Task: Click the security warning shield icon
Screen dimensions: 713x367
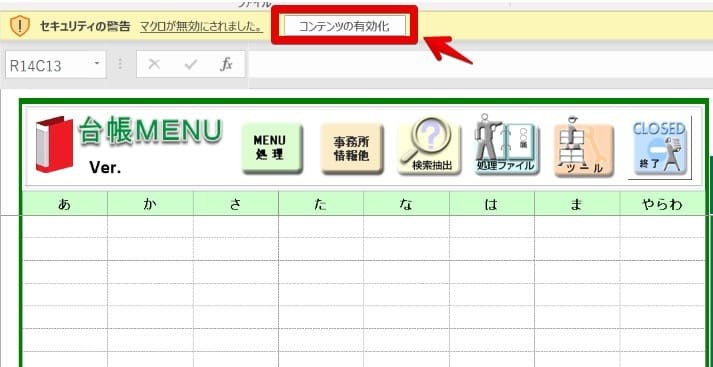Action: pos(20,26)
